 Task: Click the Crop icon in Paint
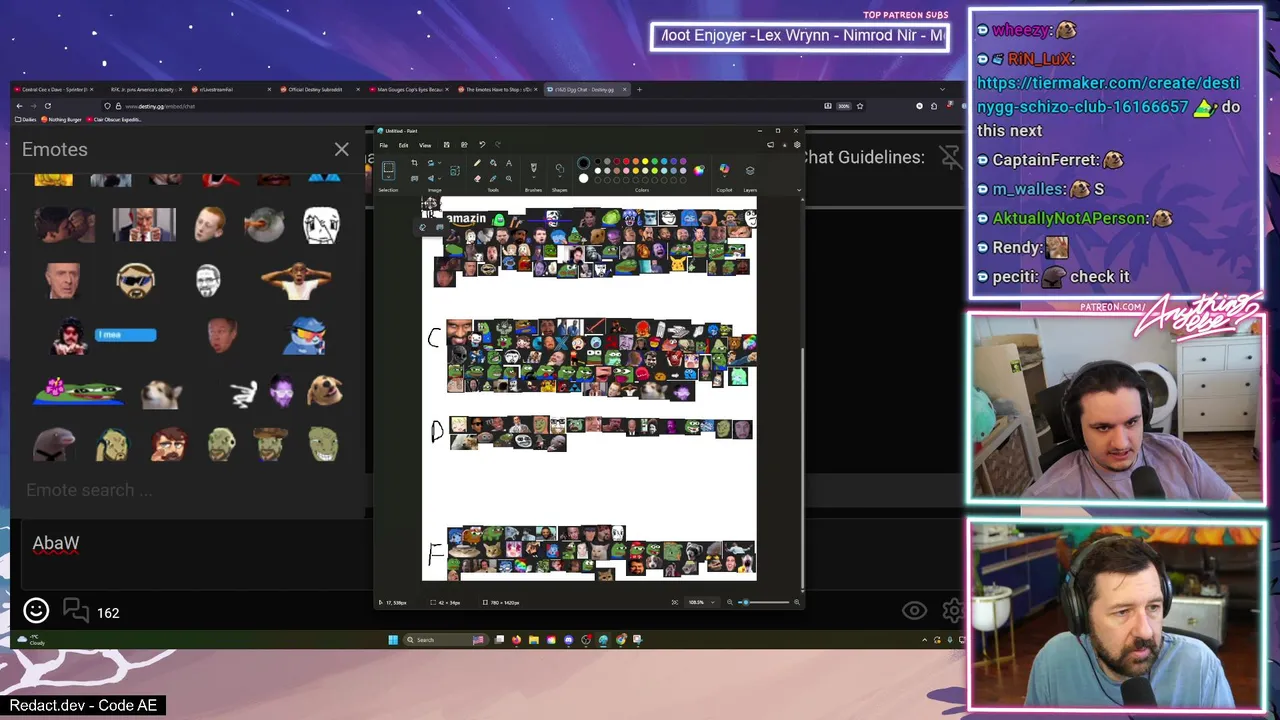414,163
